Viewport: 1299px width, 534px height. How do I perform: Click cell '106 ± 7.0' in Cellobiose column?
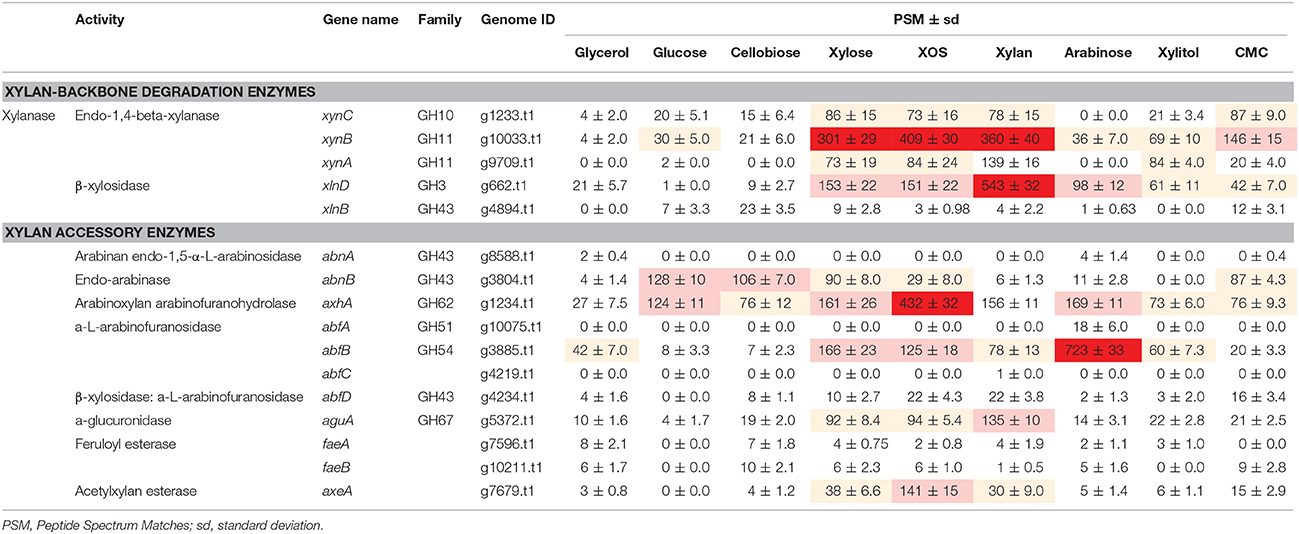click(x=764, y=279)
